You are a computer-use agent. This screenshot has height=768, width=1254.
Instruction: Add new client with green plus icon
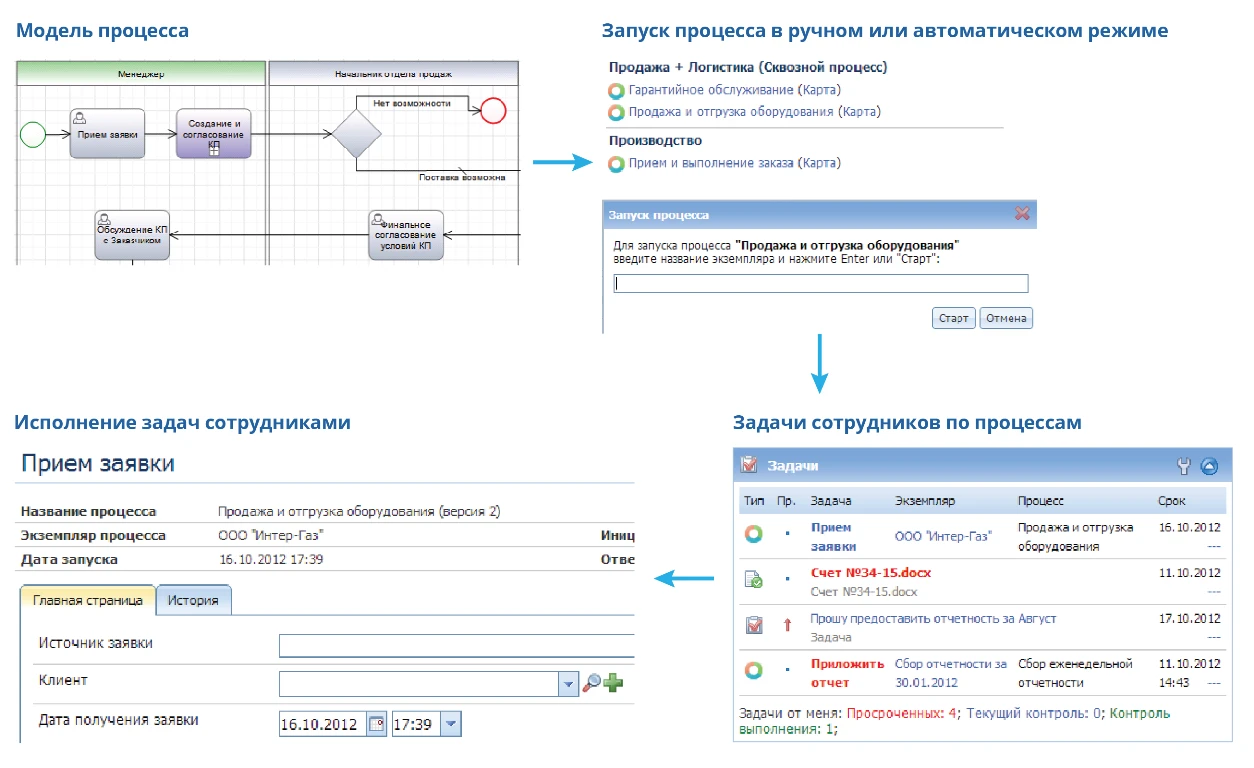[613, 683]
